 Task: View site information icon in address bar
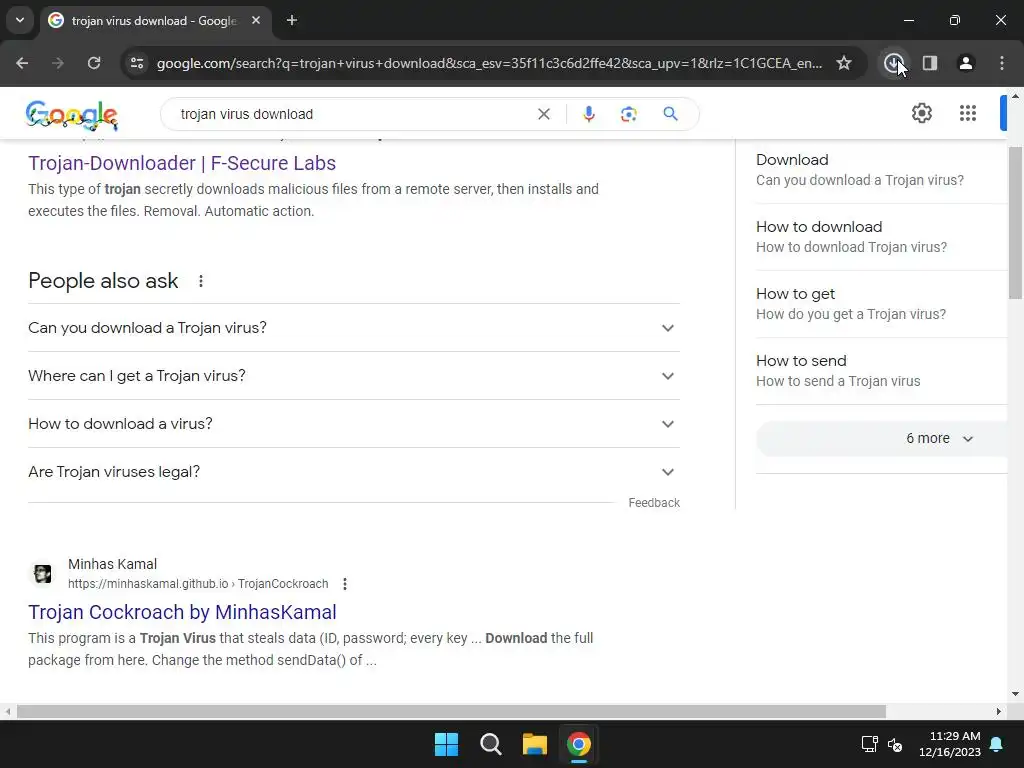click(x=137, y=63)
